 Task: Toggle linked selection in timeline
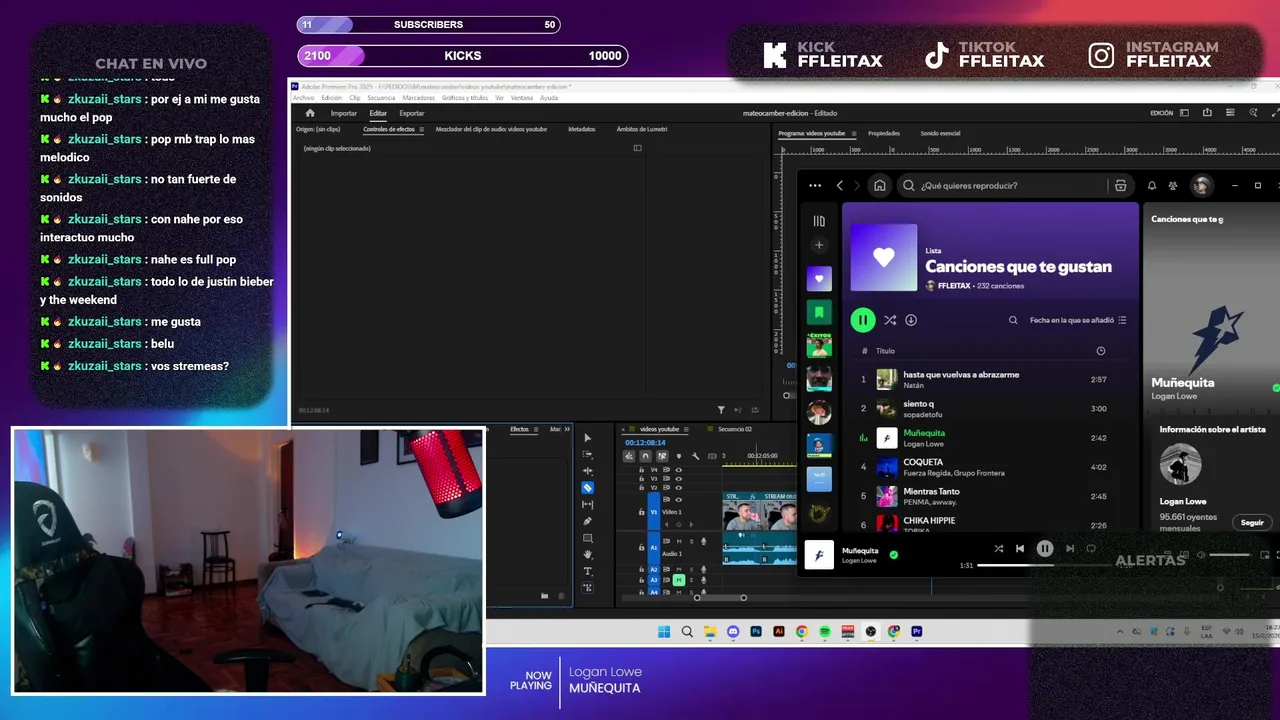pos(662,456)
